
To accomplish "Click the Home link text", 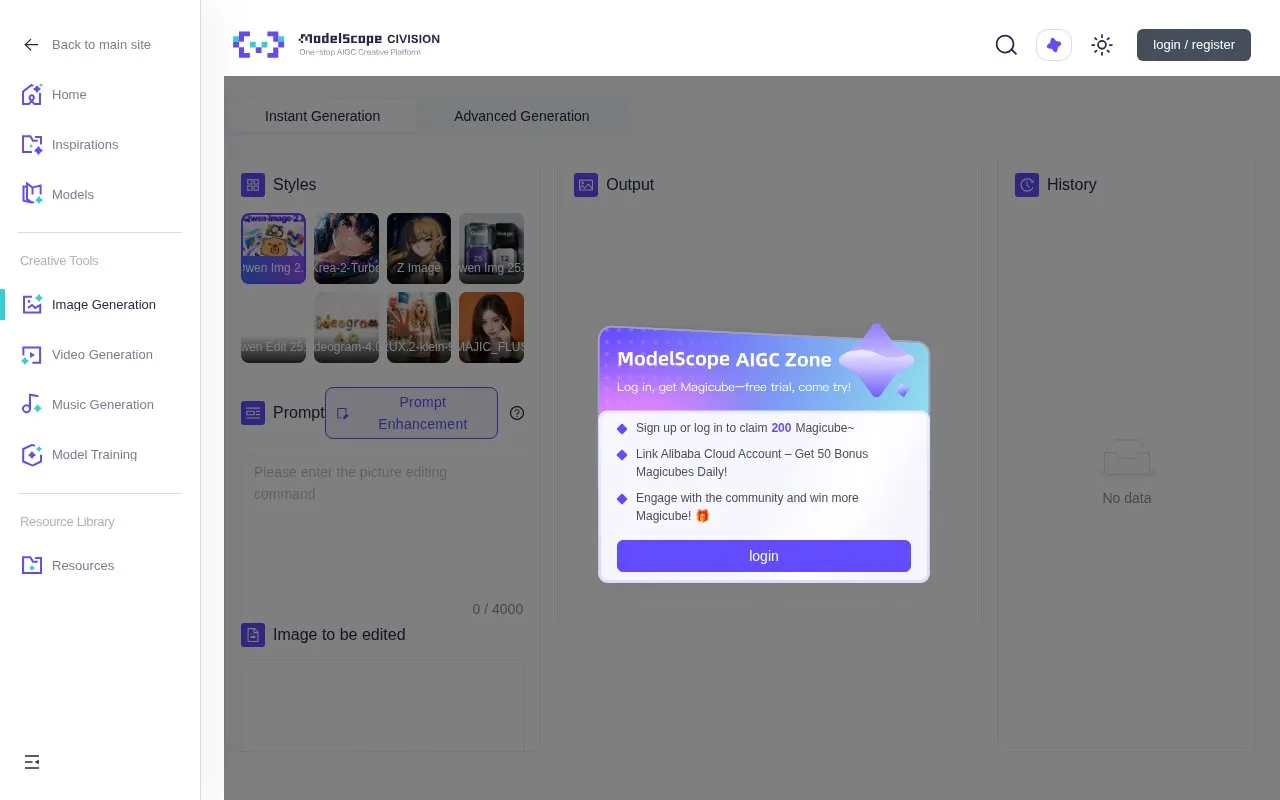I will [69, 95].
